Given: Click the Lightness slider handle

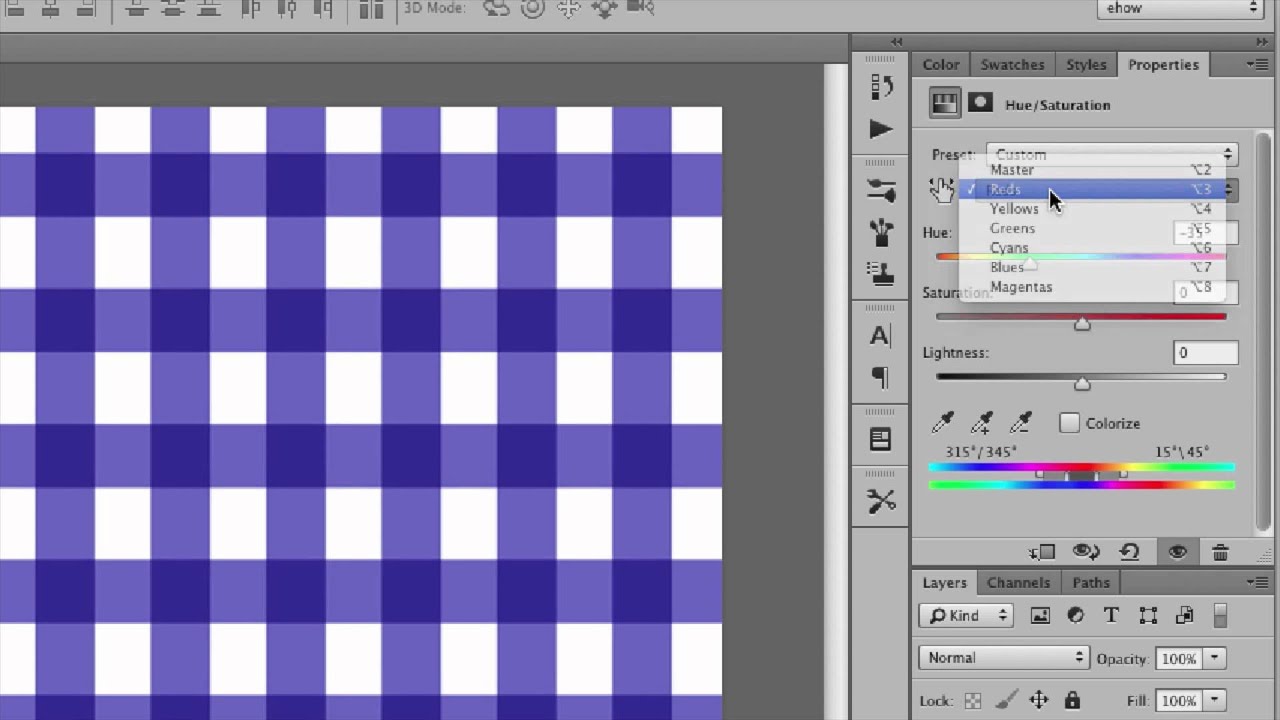Looking at the screenshot, I should tap(1082, 384).
